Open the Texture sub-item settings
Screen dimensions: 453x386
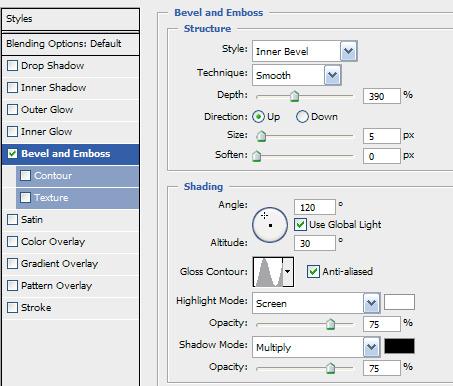click(77, 198)
